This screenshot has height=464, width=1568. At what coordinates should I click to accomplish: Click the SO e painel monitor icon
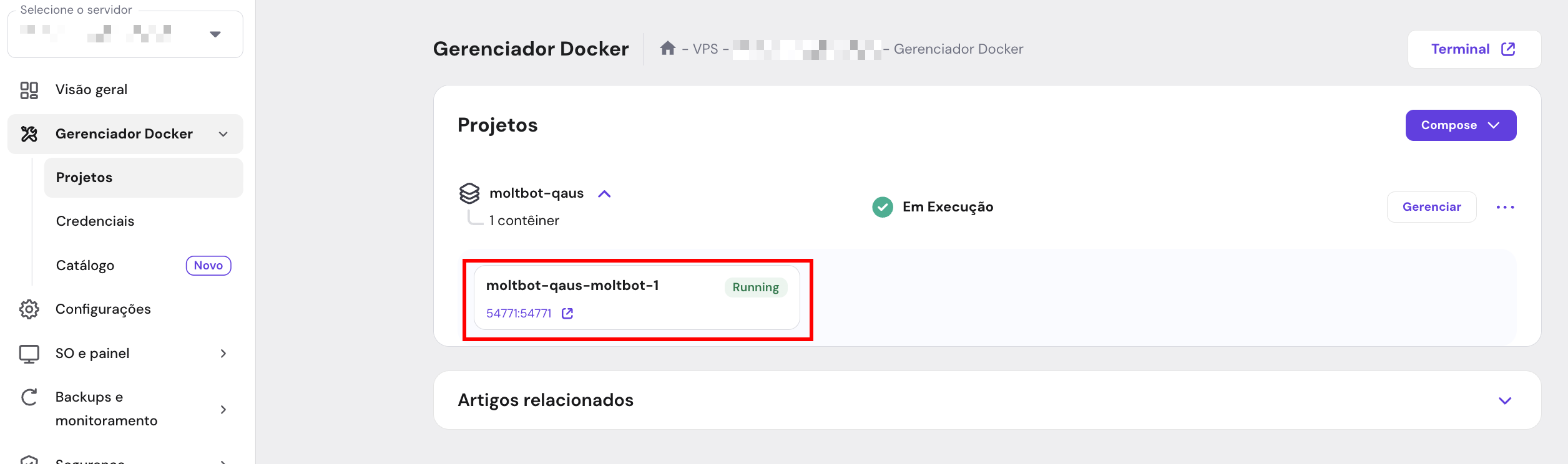(x=28, y=352)
